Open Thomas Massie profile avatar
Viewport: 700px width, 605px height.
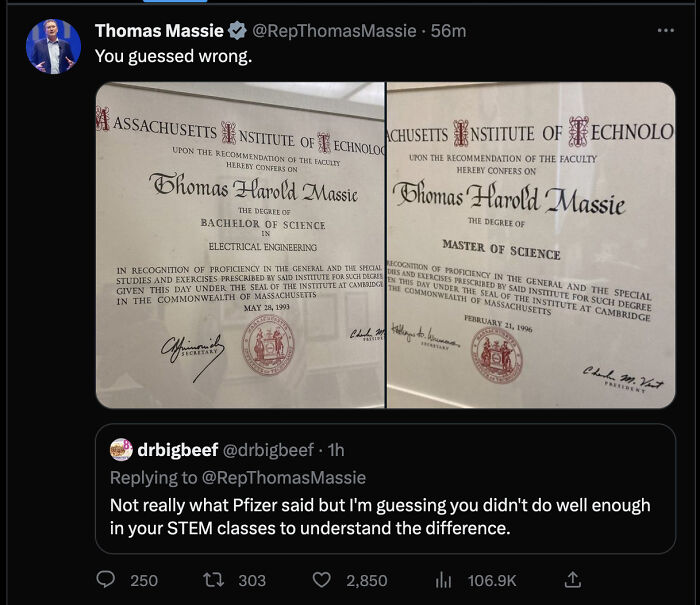click(53, 46)
